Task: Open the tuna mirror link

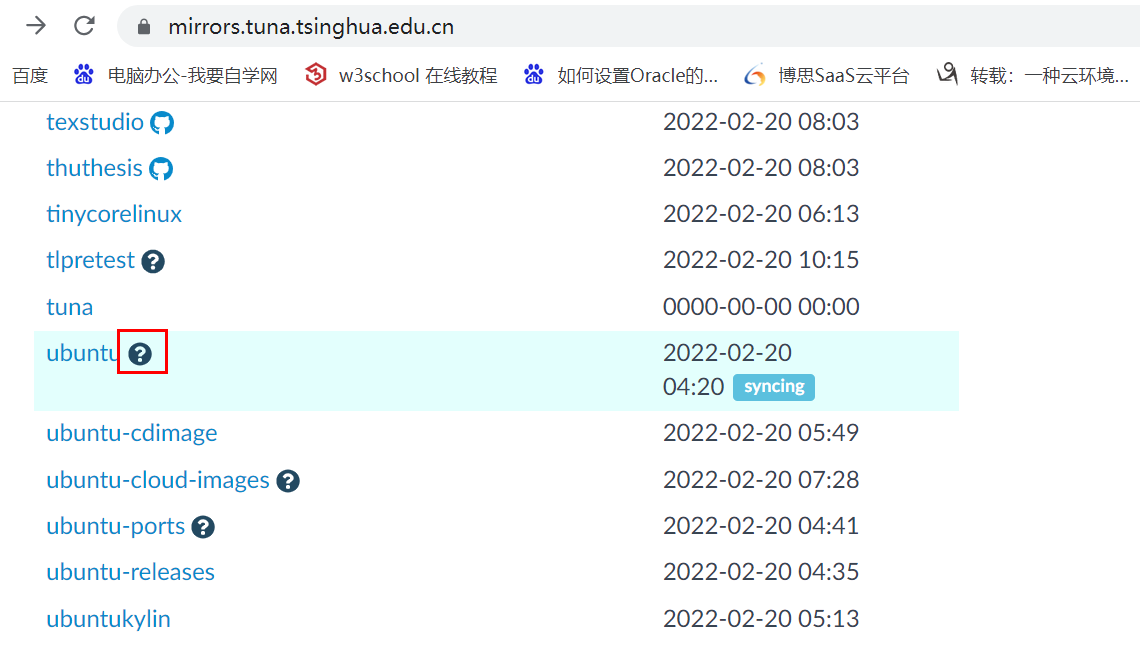Action: pyautogui.click(x=70, y=307)
